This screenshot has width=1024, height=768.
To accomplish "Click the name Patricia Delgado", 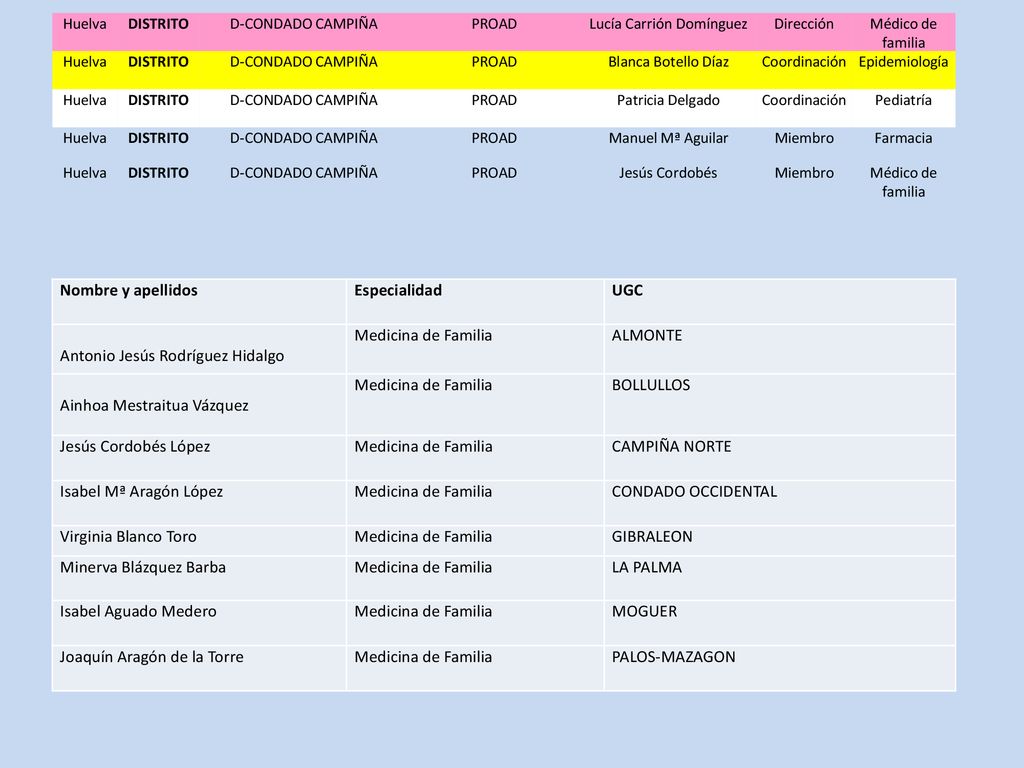I will (x=667, y=100).
